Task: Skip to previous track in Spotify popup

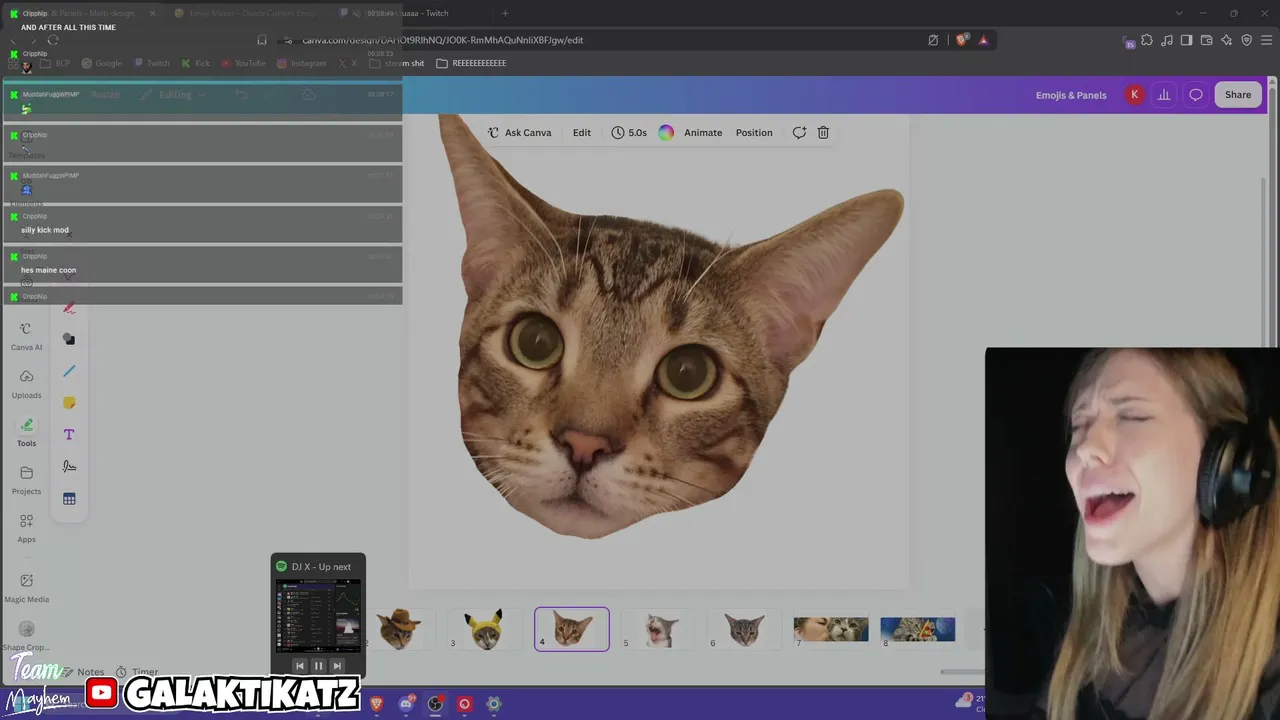Action: pos(299,666)
